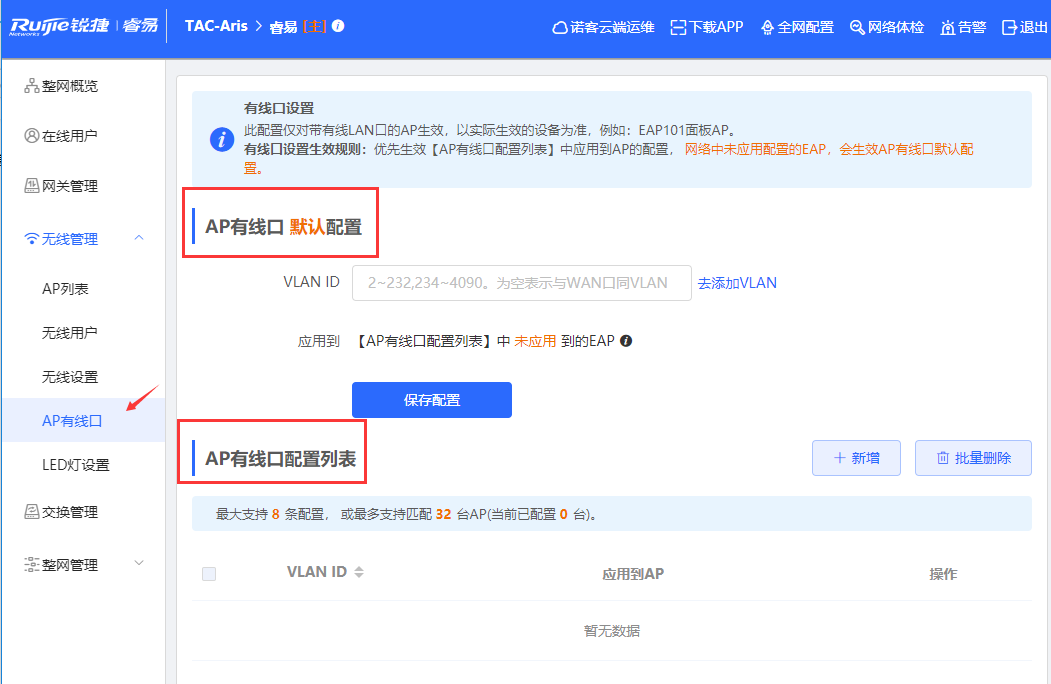Toggle select-all checkbox in table header

point(209,574)
